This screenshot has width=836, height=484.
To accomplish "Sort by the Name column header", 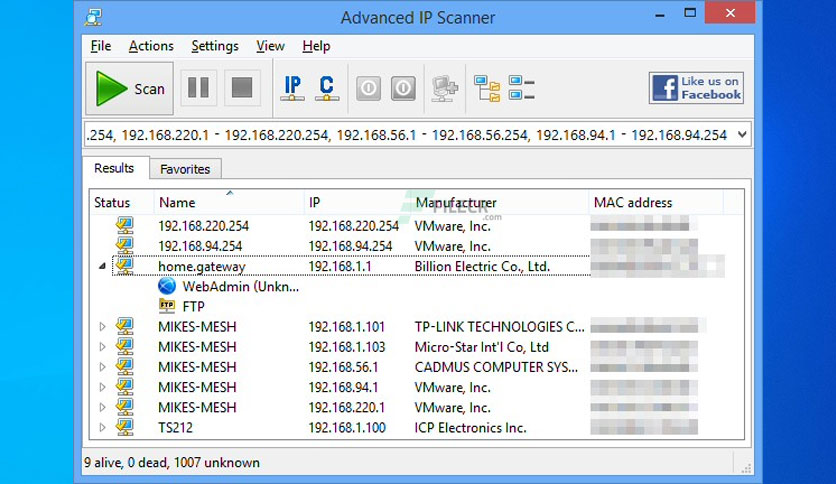I will [x=229, y=203].
